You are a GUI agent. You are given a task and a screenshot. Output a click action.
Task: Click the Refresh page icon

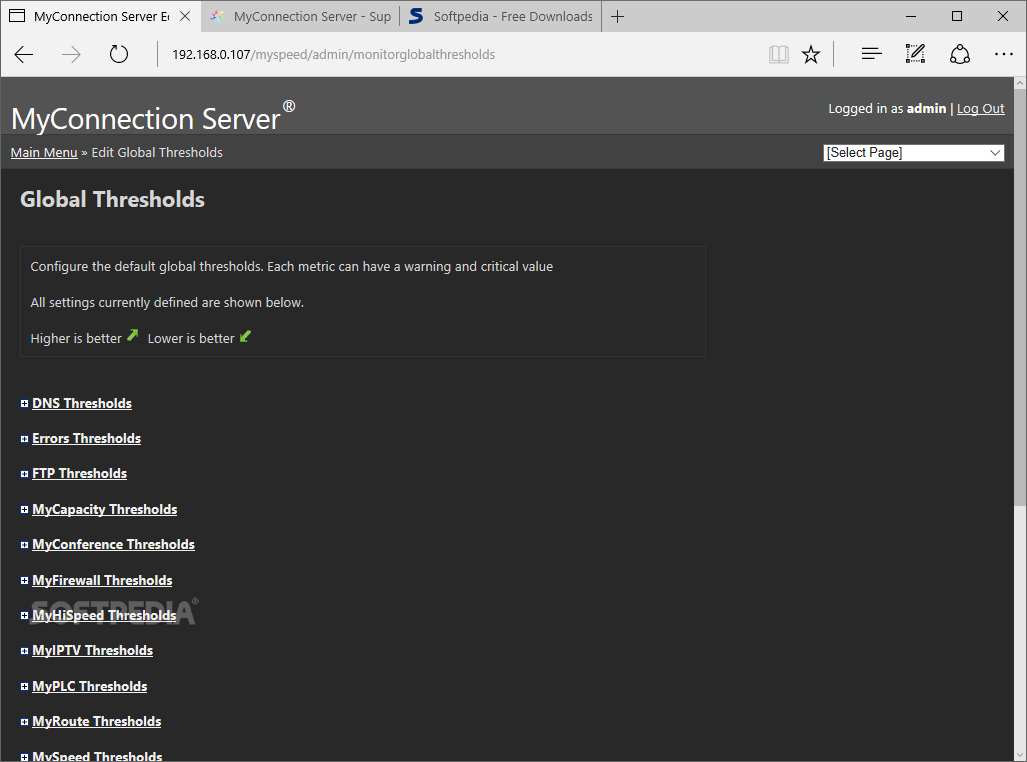coord(119,55)
